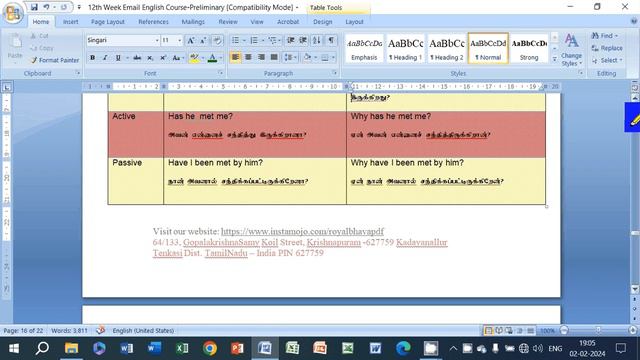Switch to Draft view
The width and height of the screenshot is (640, 360).
[x=530, y=330]
